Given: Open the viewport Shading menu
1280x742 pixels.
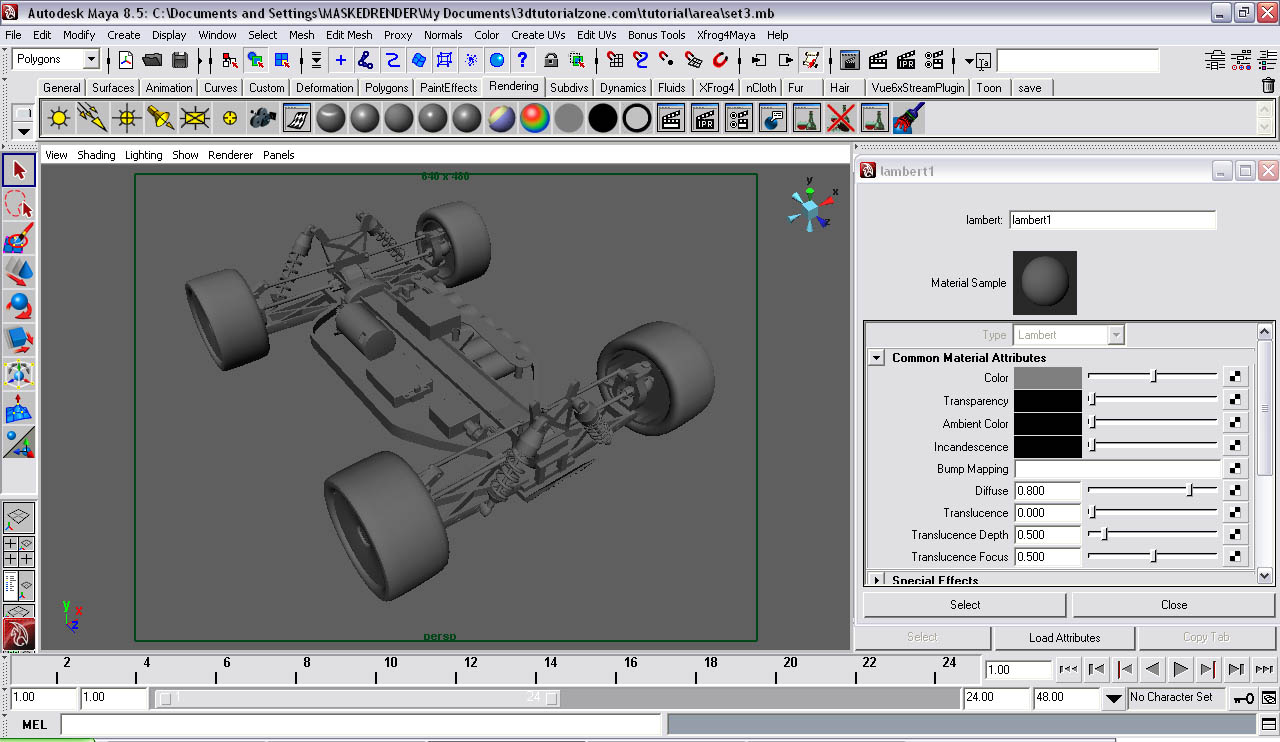Looking at the screenshot, I should point(96,155).
